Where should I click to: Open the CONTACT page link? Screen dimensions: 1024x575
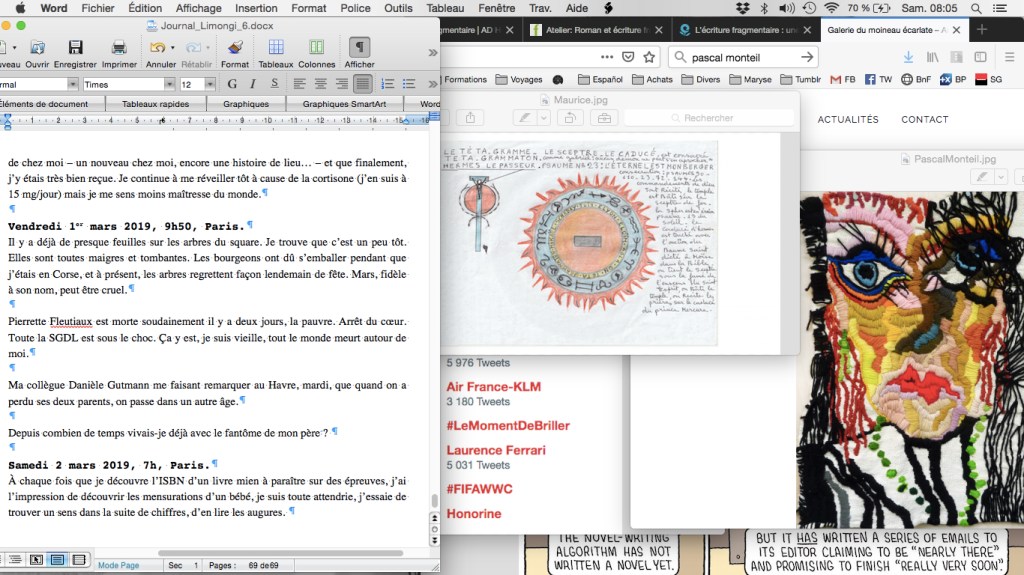pos(924,120)
